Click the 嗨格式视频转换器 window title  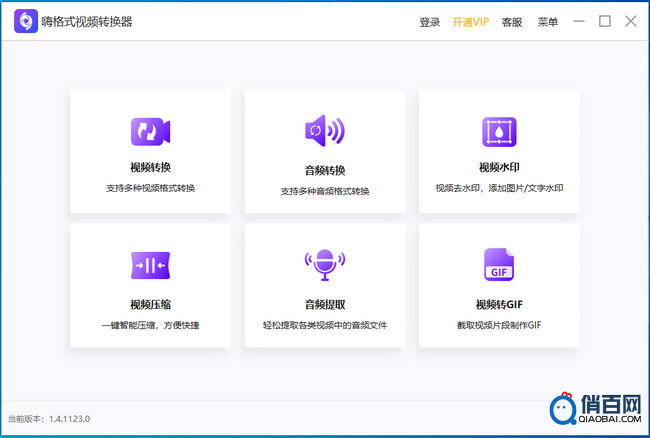[x=87, y=22]
